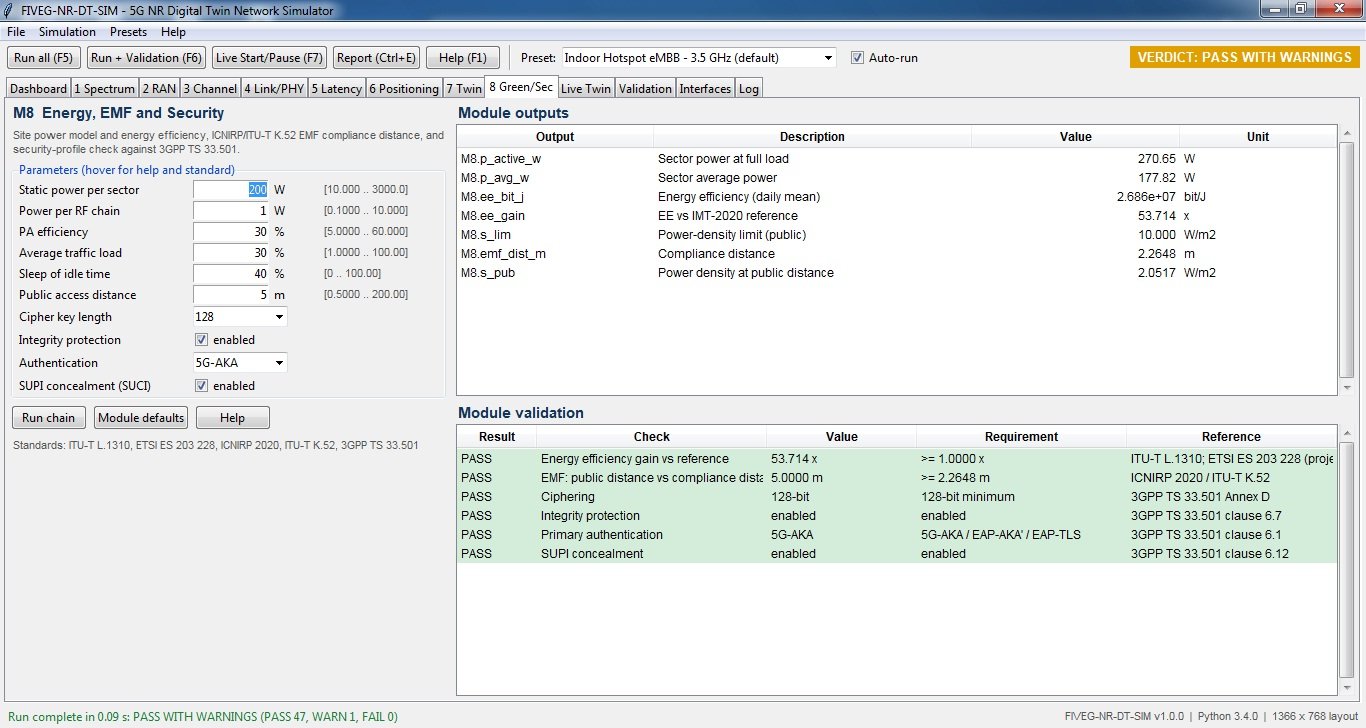
Task: Click the module Help button below parameters
Action: [x=232, y=418]
